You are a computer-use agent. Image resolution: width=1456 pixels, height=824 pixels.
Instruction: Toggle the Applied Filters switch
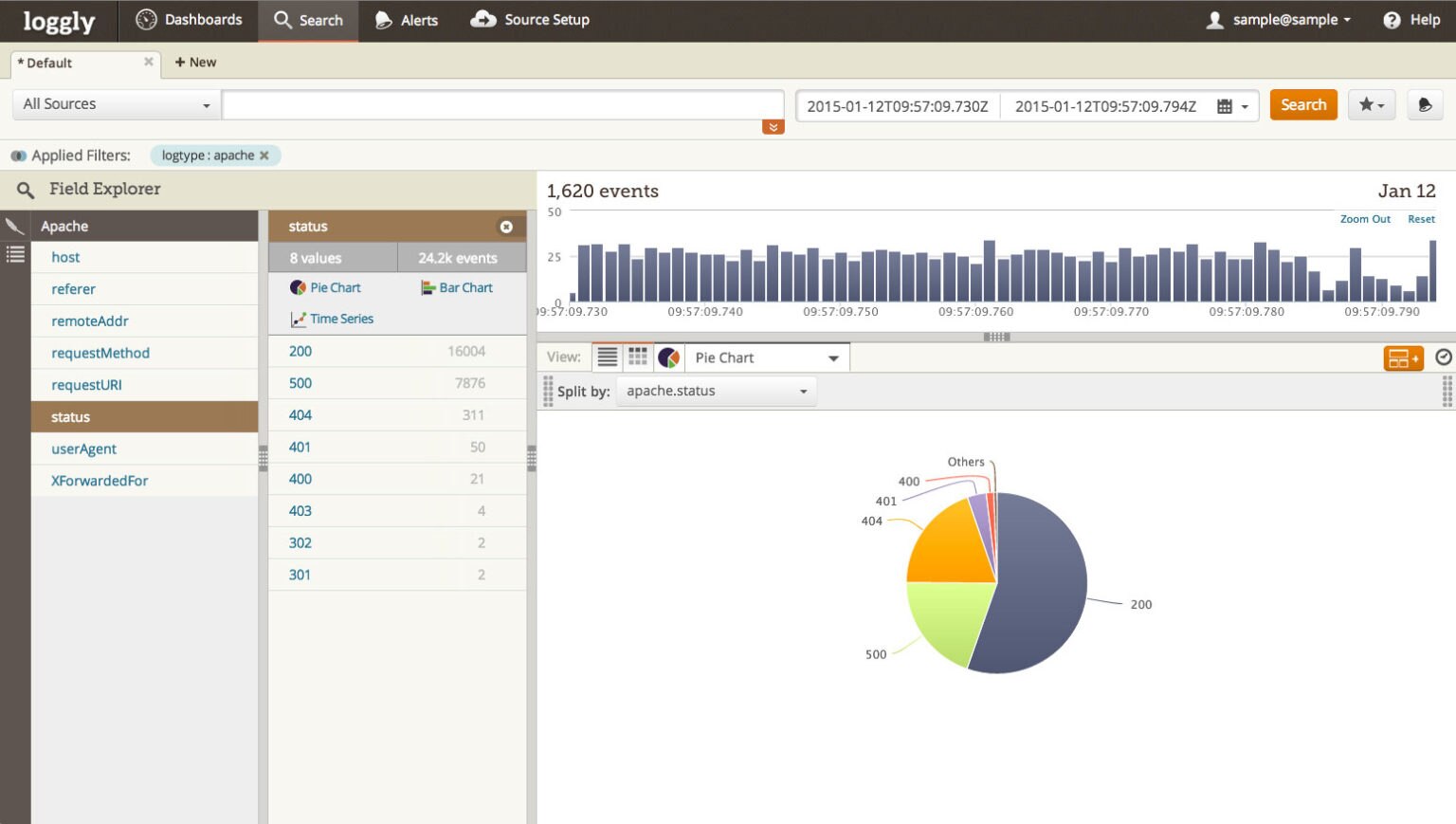click(18, 156)
